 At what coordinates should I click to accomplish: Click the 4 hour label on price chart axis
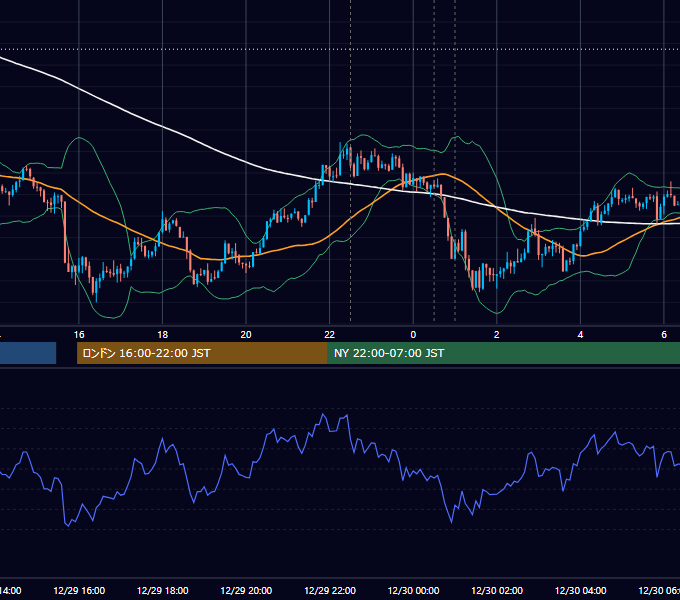pos(580,335)
